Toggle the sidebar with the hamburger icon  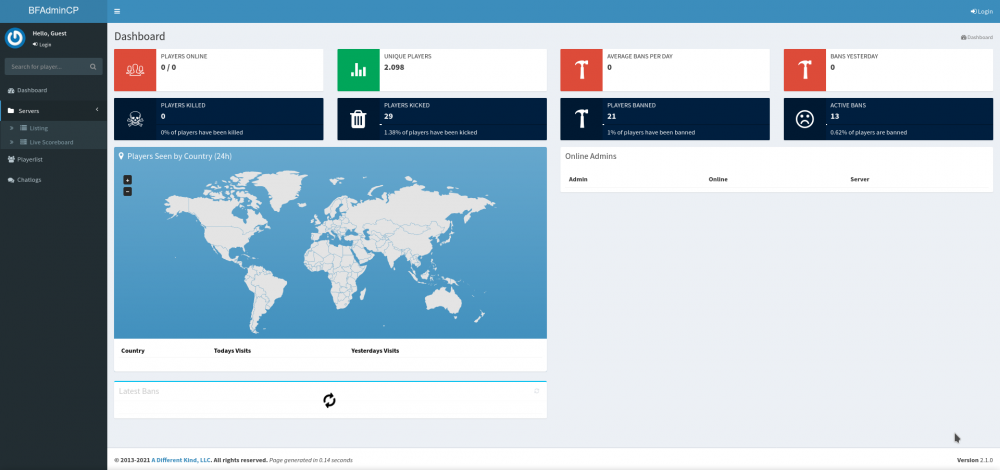tap(117, 11)
